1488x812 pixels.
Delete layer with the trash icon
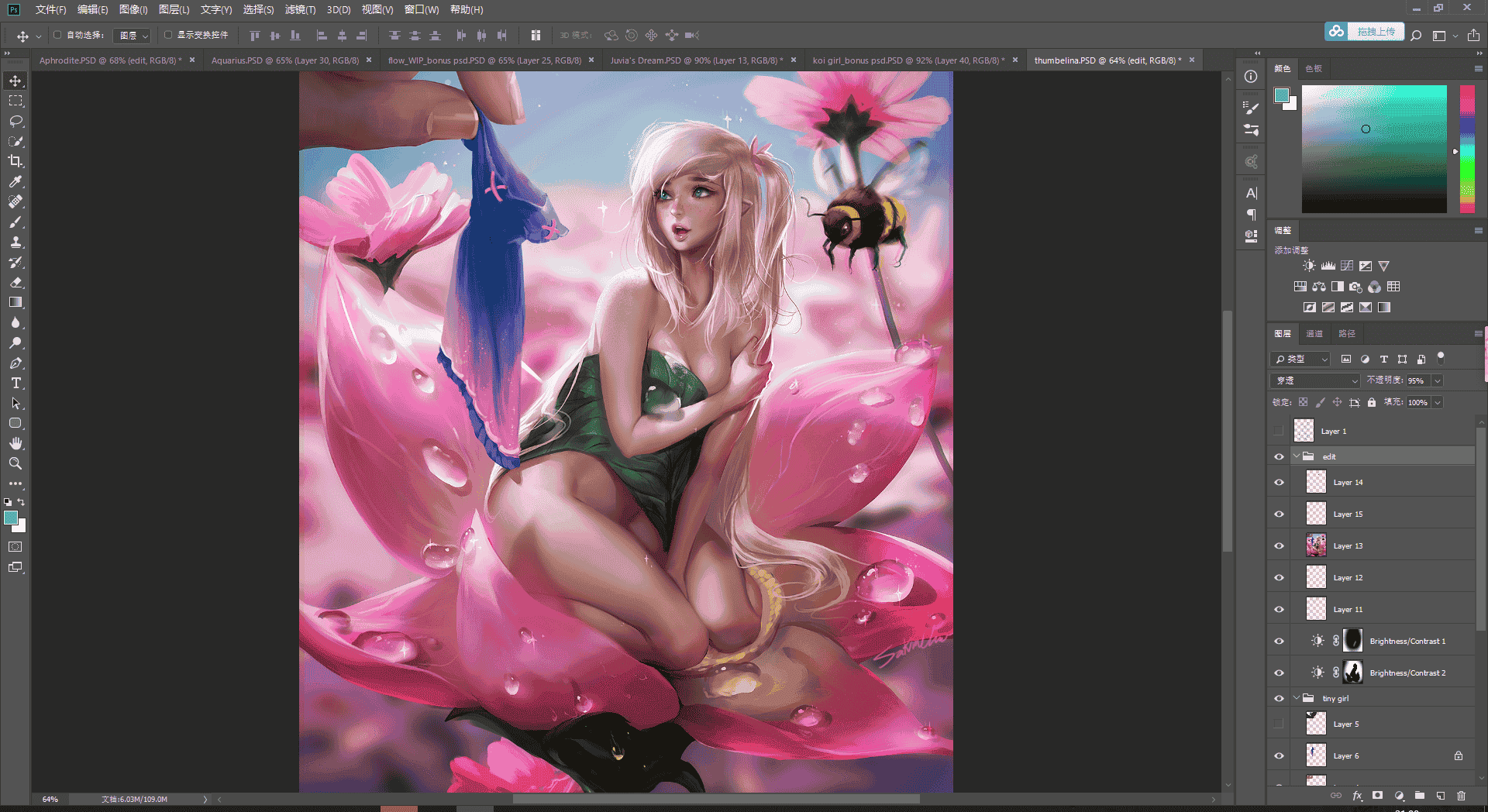tap(1461, 796)
